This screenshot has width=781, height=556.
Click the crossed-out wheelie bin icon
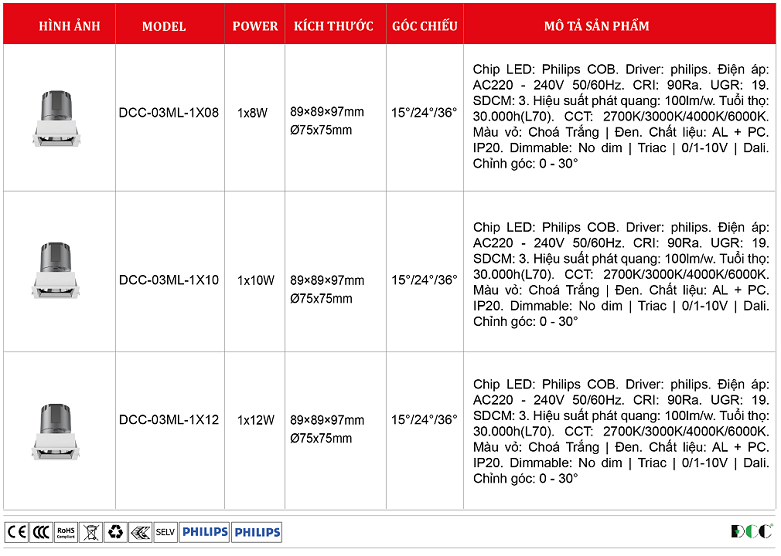tap(91, 532)
